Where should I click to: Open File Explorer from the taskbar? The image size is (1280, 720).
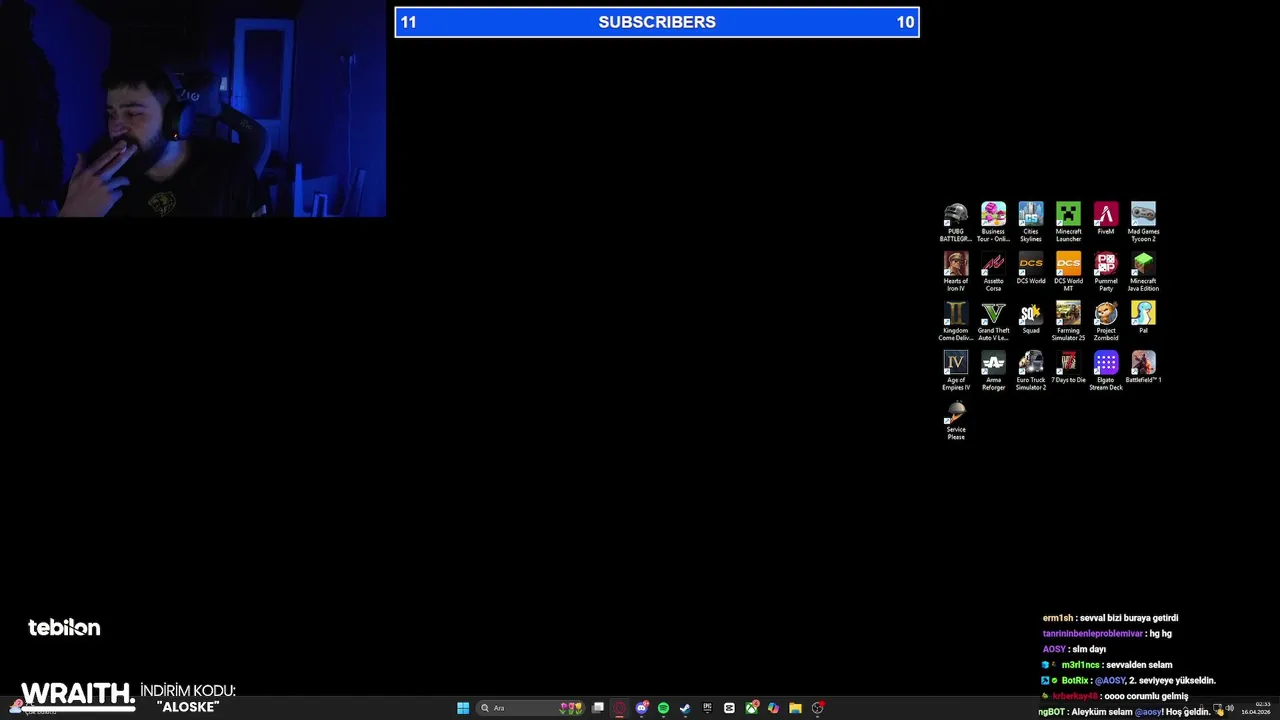pos(795,708)
